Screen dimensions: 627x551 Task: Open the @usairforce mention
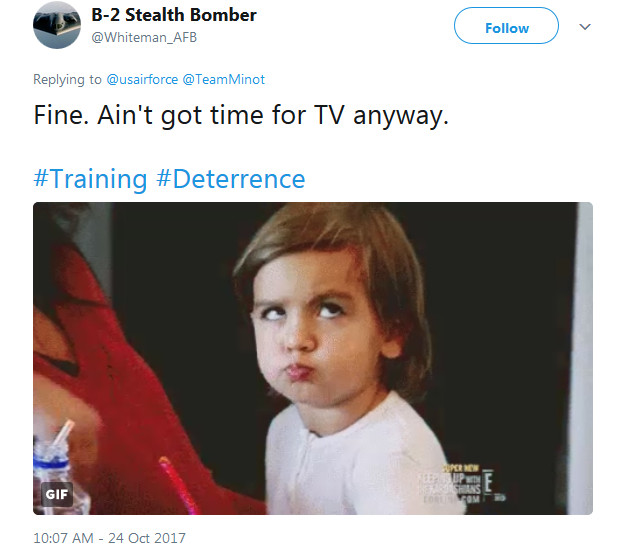click(142, 79)
